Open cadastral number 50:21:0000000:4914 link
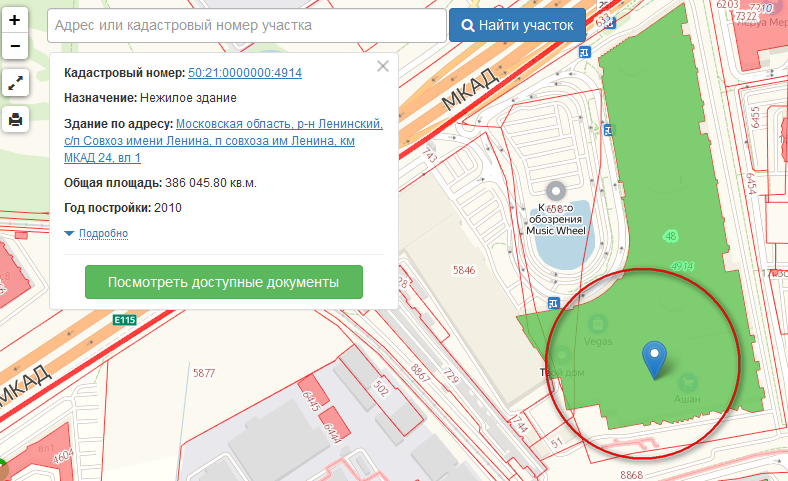Viewport: 788px width, 481px height. pyautogui.click(x=245, y=73)
